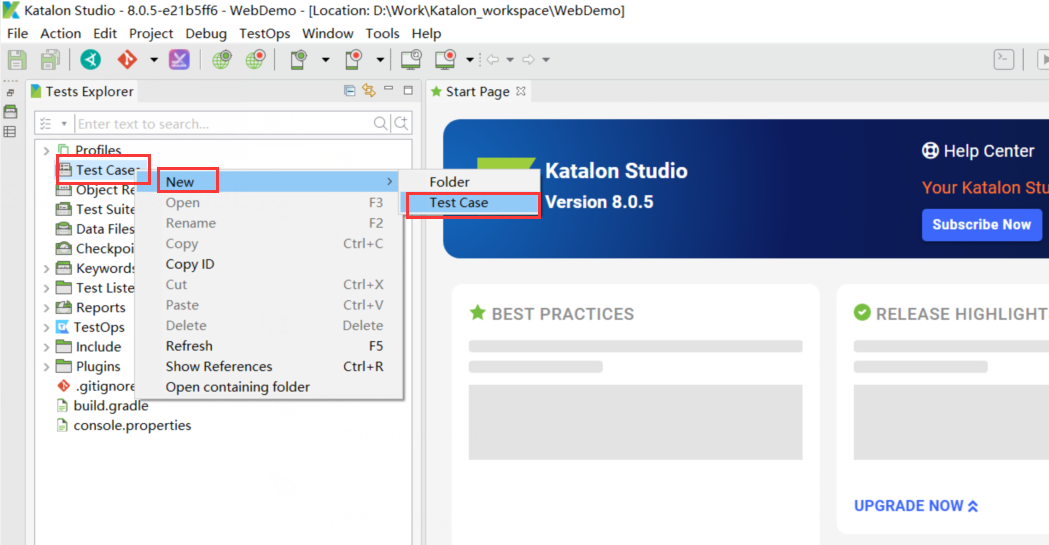Click the Spy Web globe icon

pyautogui.click(x=222, y=60)
